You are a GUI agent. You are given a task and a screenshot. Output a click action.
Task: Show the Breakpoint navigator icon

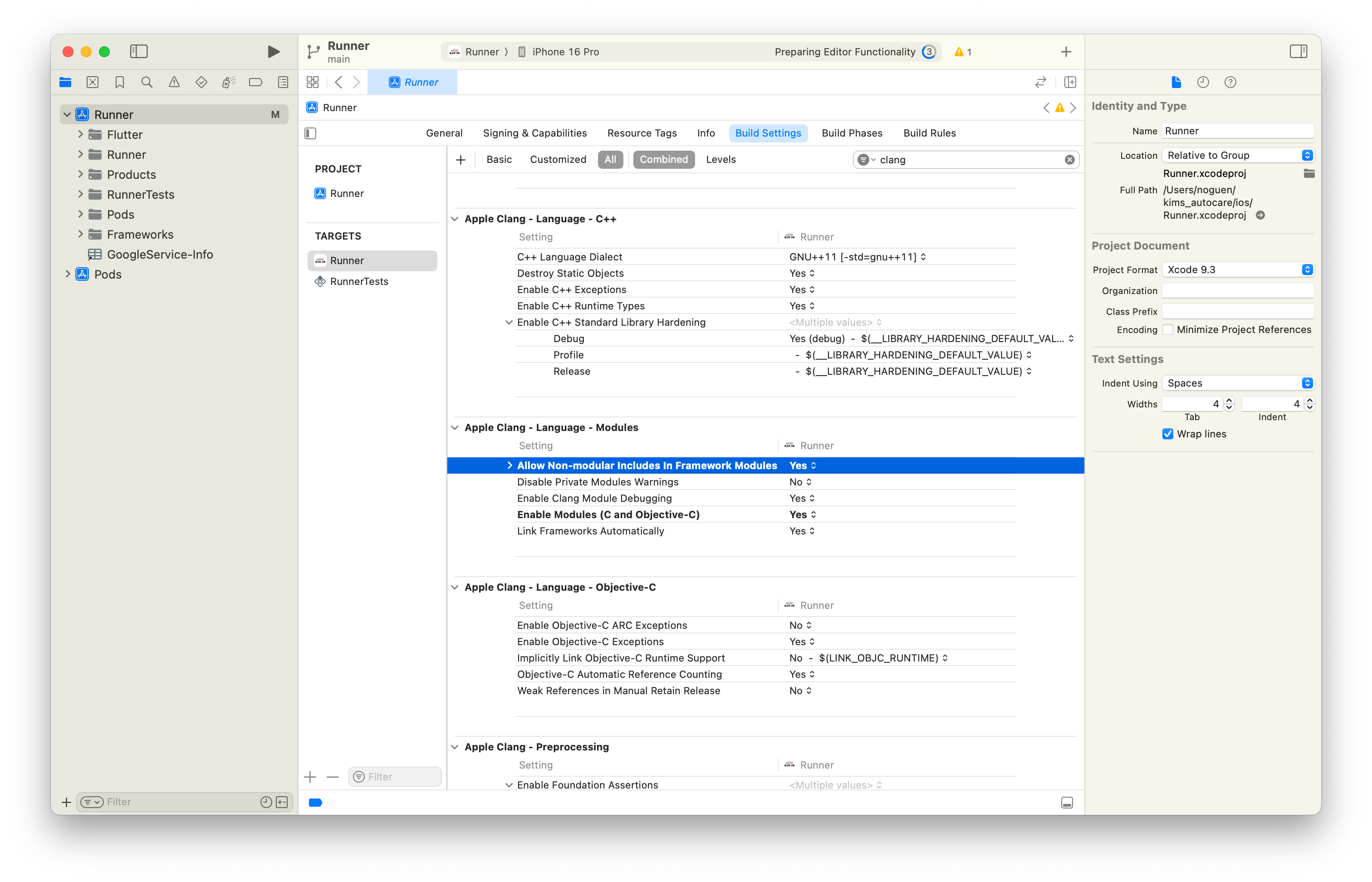click(255, 83)
